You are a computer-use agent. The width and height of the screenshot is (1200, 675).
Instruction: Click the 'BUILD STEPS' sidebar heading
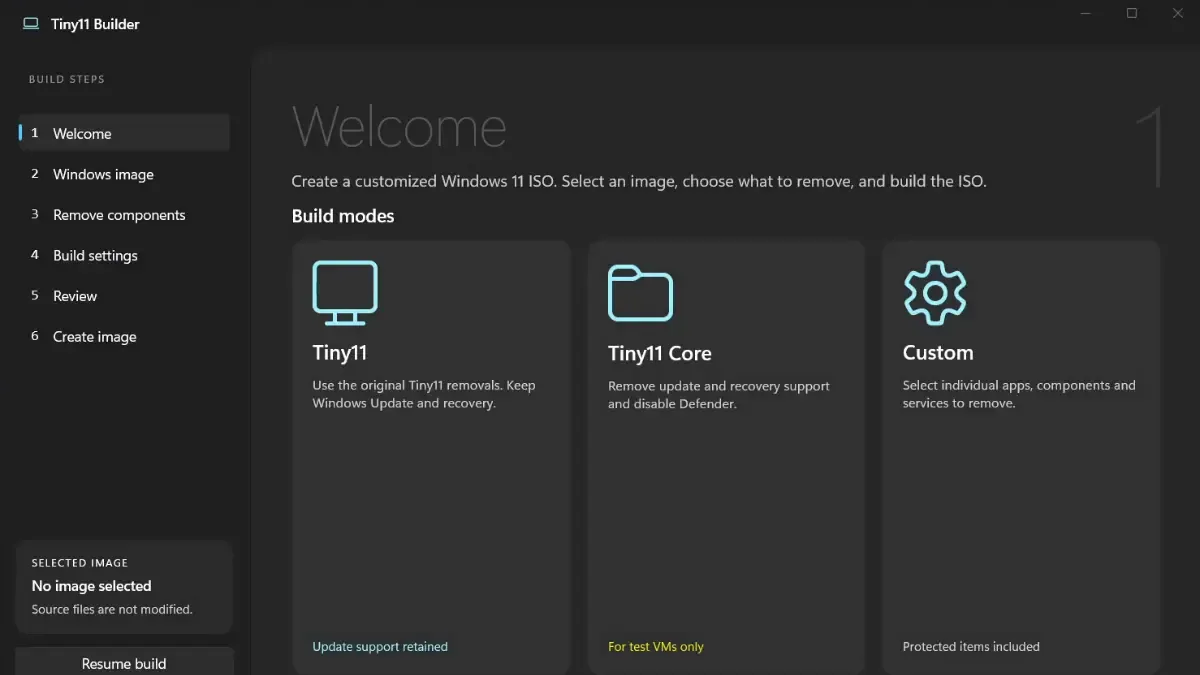67,79
